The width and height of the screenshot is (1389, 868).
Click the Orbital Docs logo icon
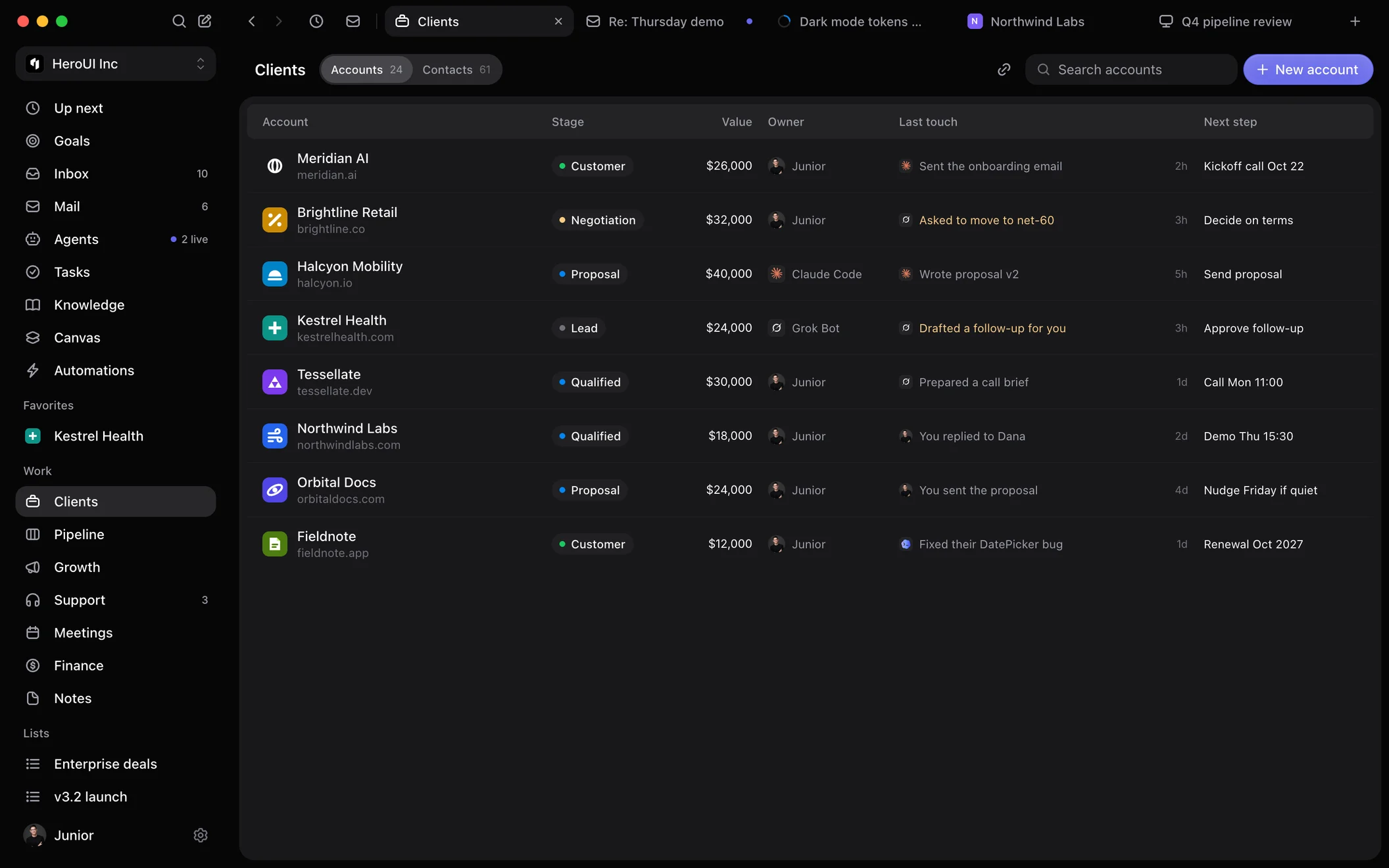point(275,490)
